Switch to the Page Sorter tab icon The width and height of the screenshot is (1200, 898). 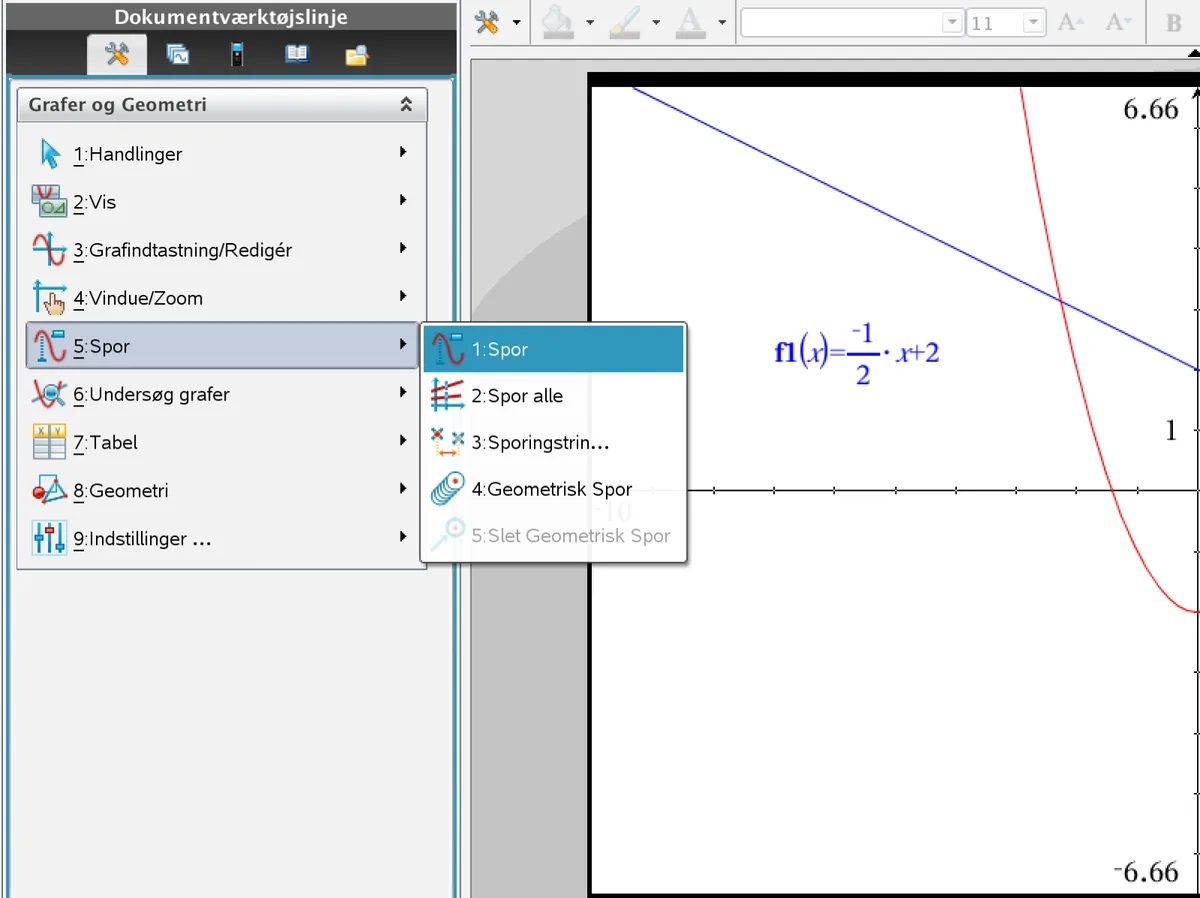[x=178, y=55]
